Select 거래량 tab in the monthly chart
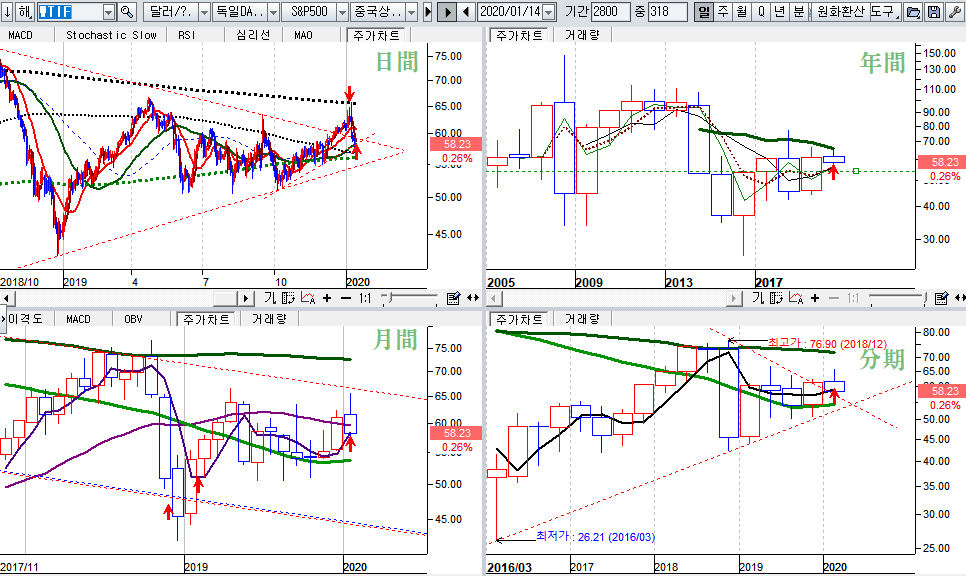 pyautogui.click(x=269, y=318)
